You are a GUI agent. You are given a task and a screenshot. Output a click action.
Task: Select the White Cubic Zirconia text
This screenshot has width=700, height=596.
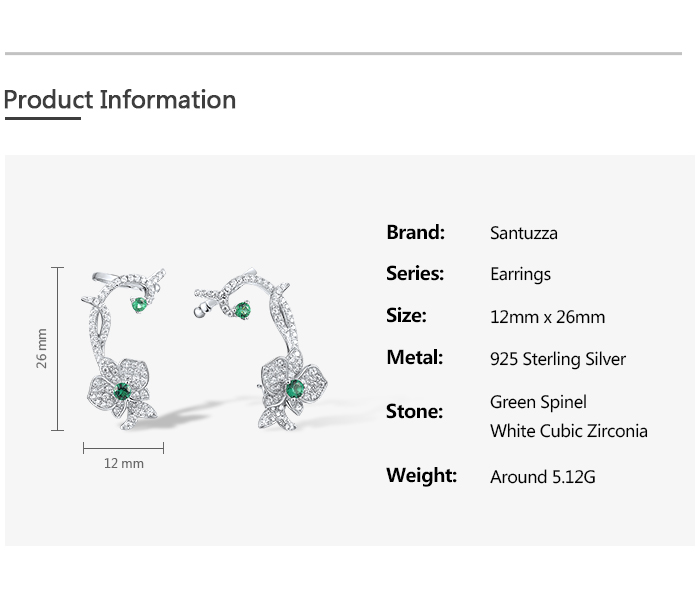[568, 431]
